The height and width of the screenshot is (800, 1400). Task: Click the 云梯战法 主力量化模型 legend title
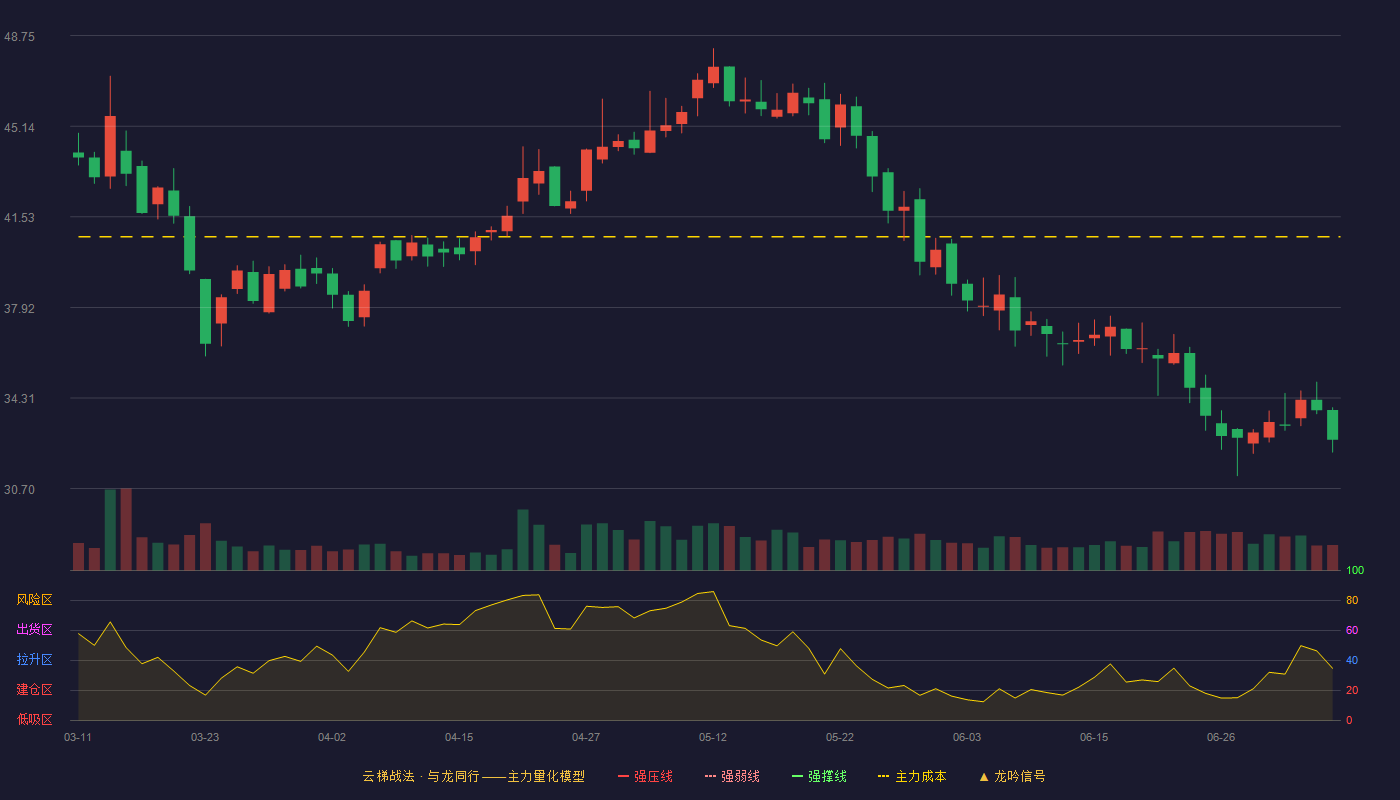click(x=473, y=776)
